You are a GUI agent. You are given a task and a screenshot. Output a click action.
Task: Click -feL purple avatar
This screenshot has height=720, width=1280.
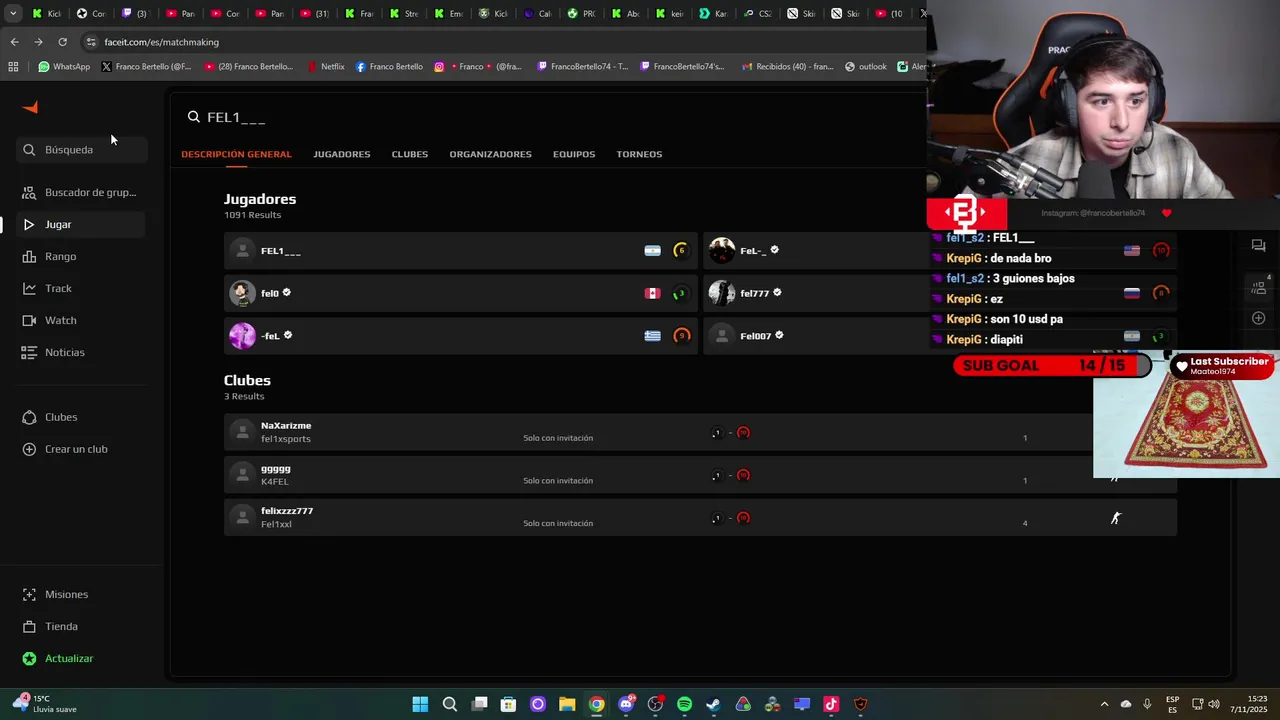click(x=242, y=336)
